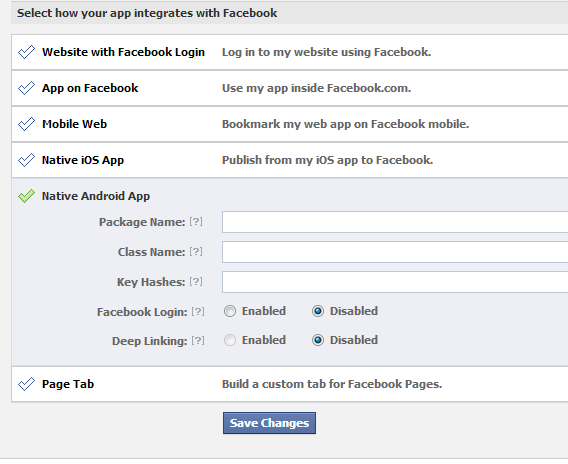The width and height of the screenshot is (568, 464).
Task: Show the Key Hashes help hint
Action: (x=196, y=282)
